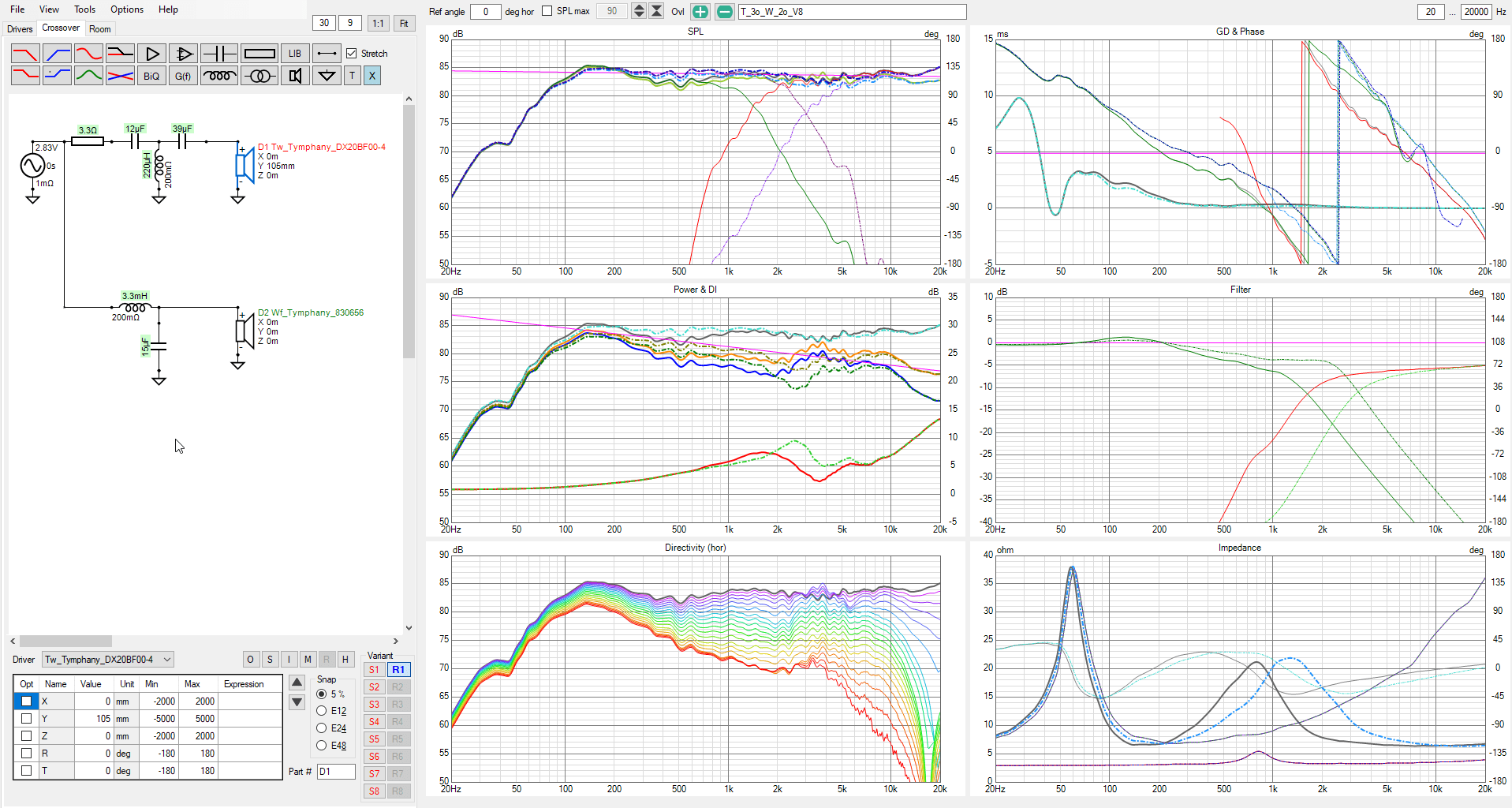Click the M button above the parameter table
This screenshot has height=808, width=1512.
click(x=308, y=660)
